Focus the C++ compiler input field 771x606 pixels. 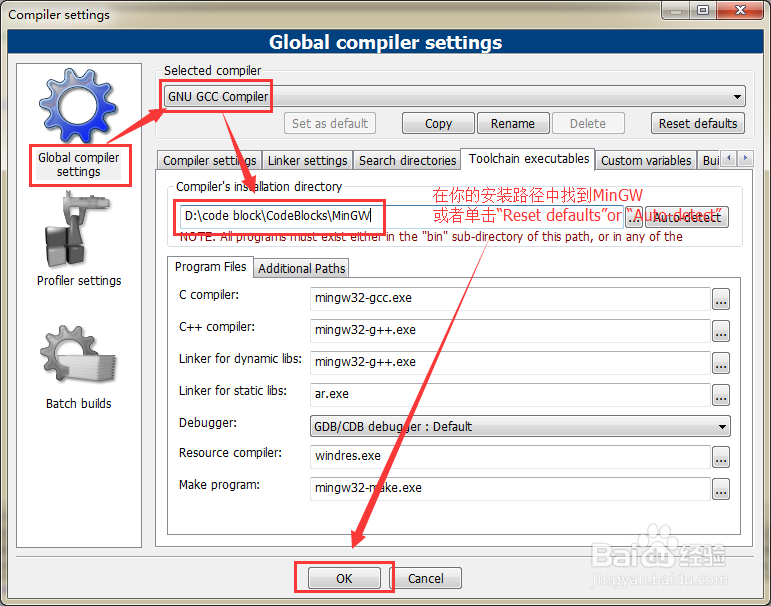(x=510, y=331)
